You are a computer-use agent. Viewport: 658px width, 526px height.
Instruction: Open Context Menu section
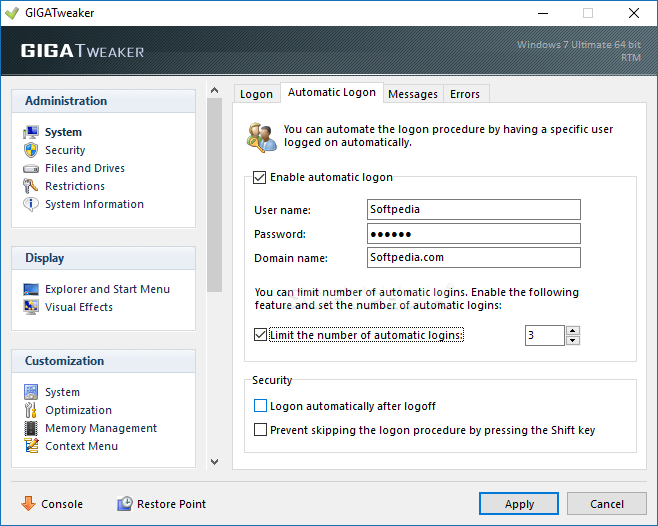(x=81, y=446)
